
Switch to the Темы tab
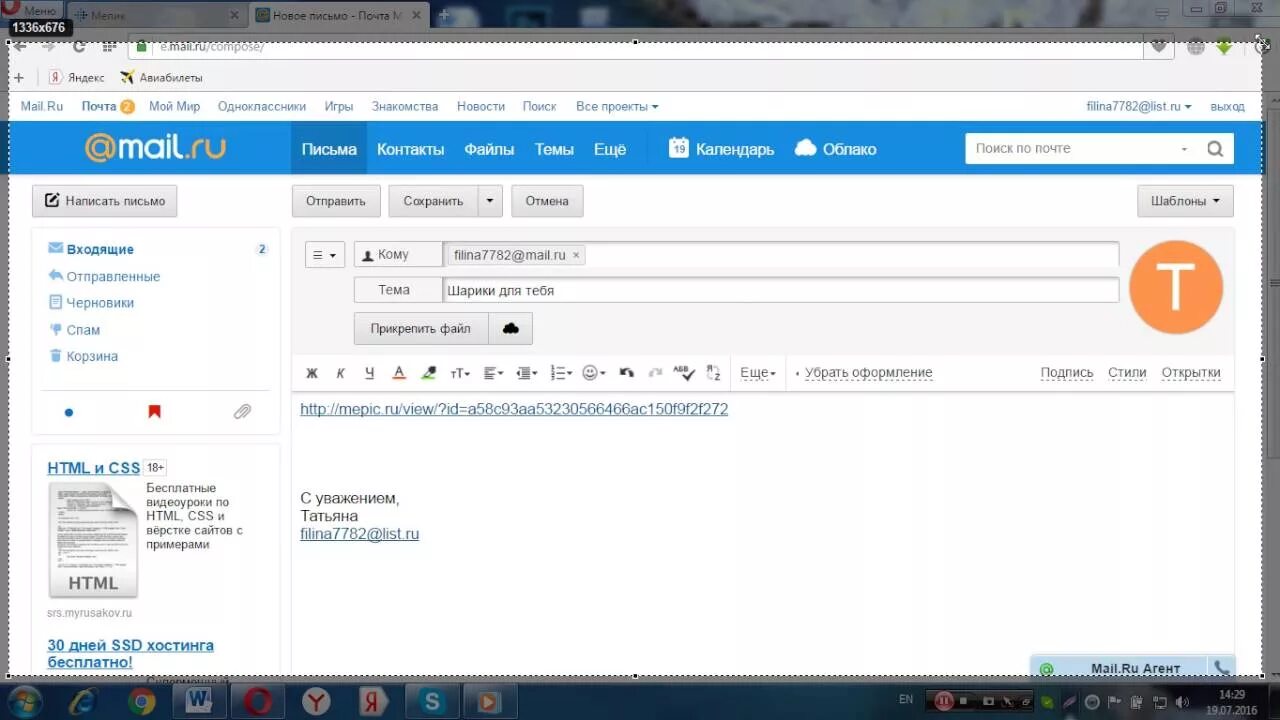[x=554, y=149]
